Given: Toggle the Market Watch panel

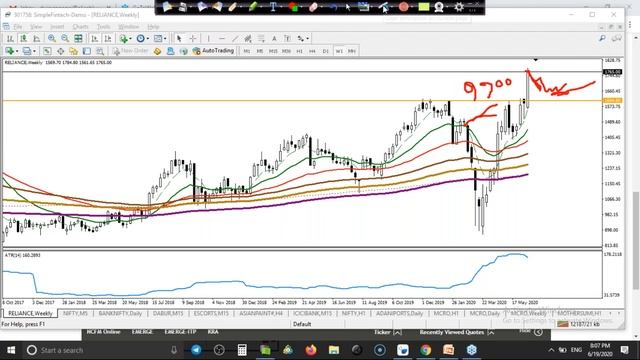Looking at the screenshot, I should (47, 51).
